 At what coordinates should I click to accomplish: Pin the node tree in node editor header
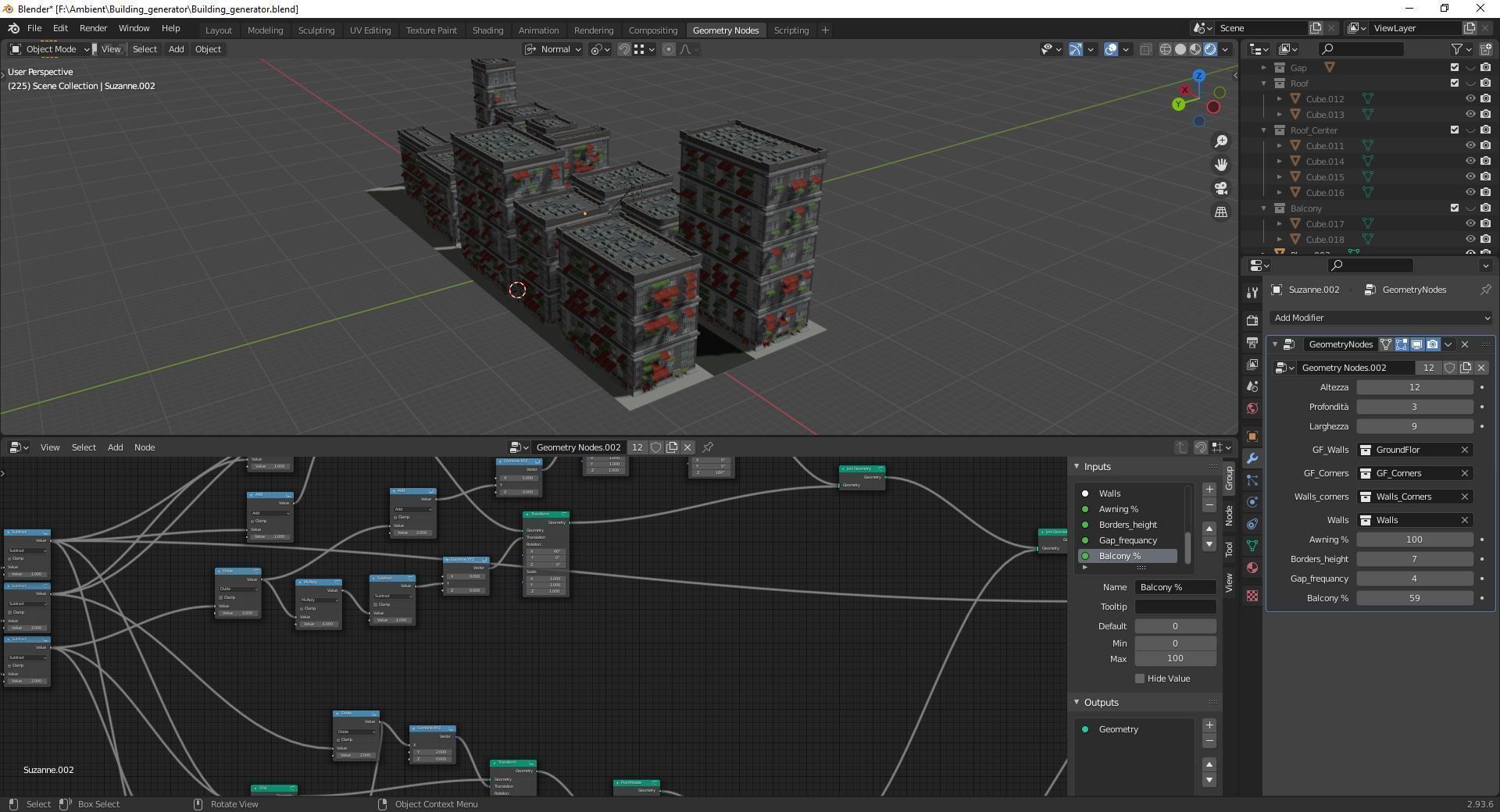pyautogui.click(x=708, y=447)
